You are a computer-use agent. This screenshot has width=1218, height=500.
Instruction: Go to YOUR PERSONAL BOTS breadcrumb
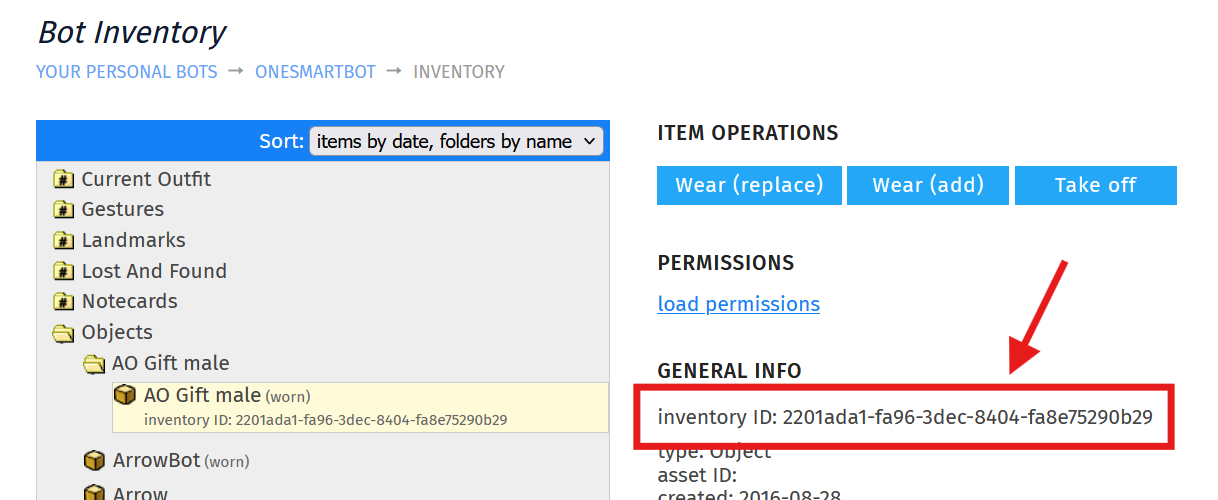pyautogui.click(x=126, y=72)
